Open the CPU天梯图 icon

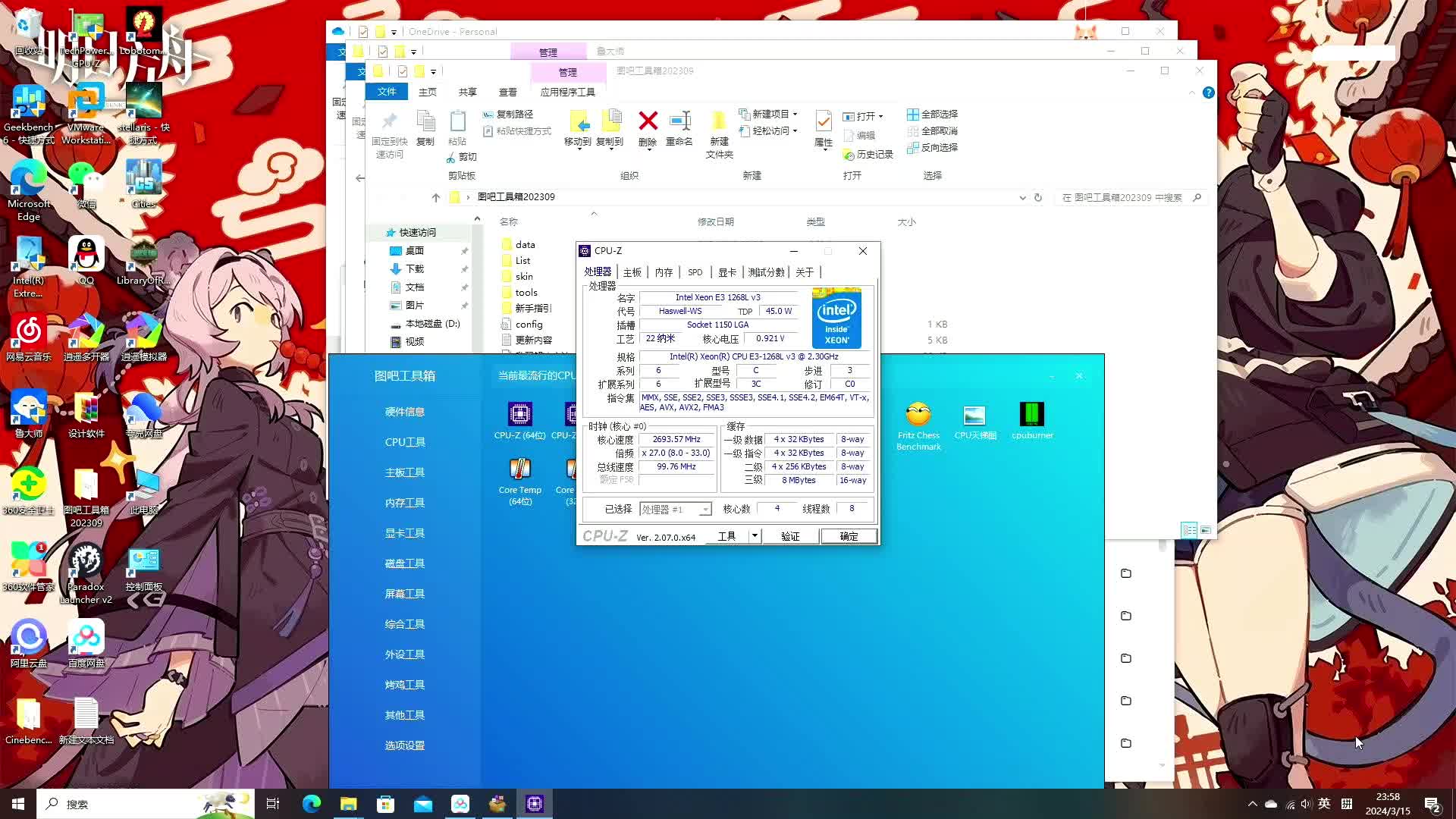pos(974,415)
